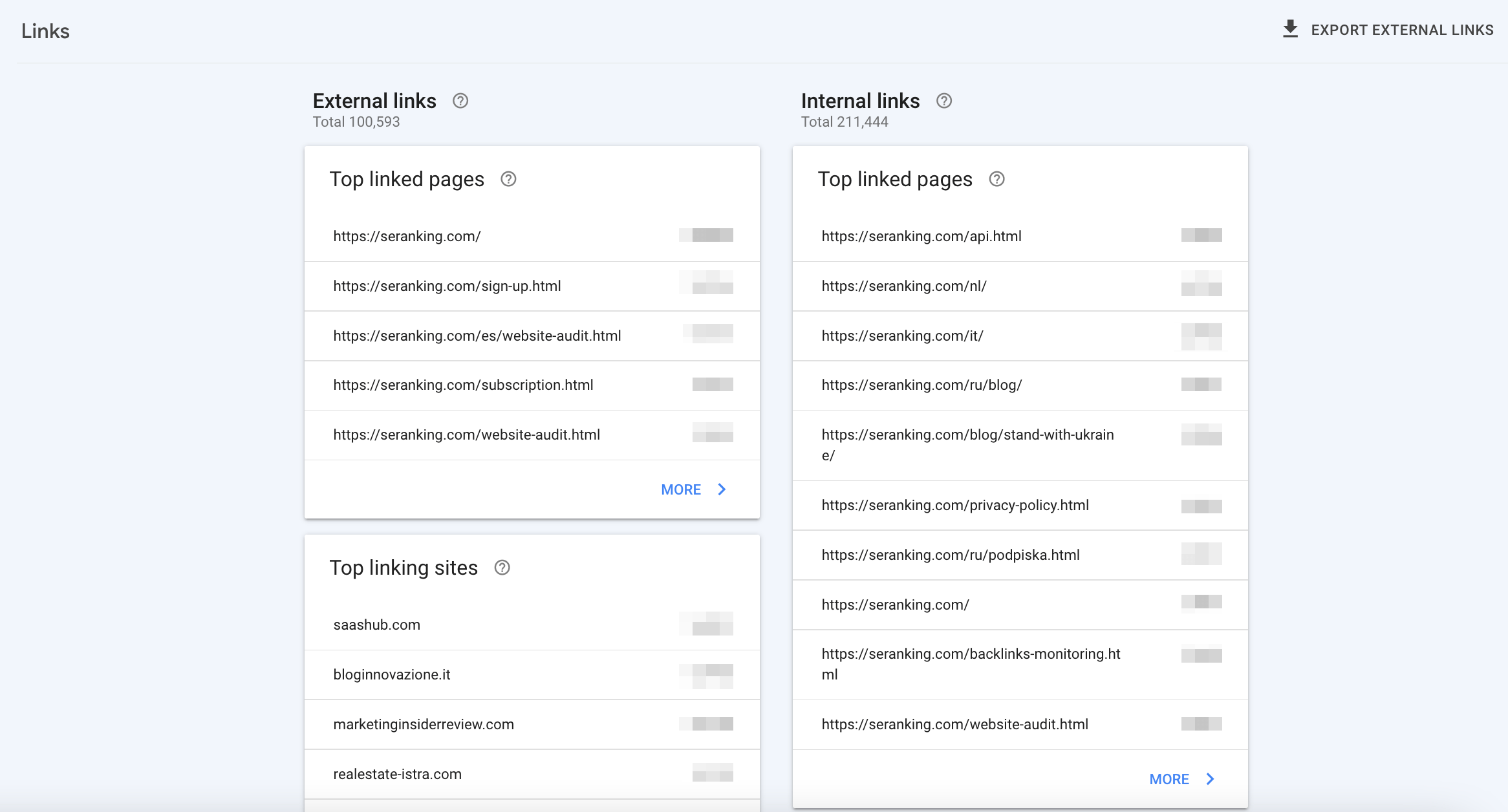Open internal row https://seranking.com/it/
Image resolution: width=1508 pixels, height=812 pixels.
point(1020,336)
